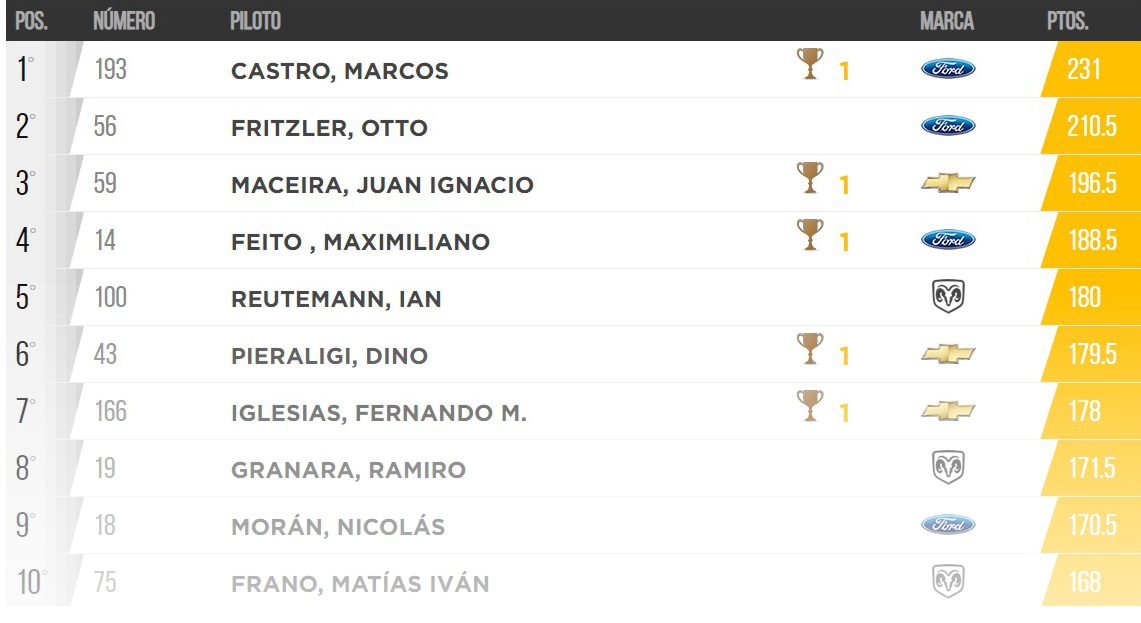Click the Ford logo for Morán, Nicolás
The width and height of the screenshot is (1141, 623).
947,525
